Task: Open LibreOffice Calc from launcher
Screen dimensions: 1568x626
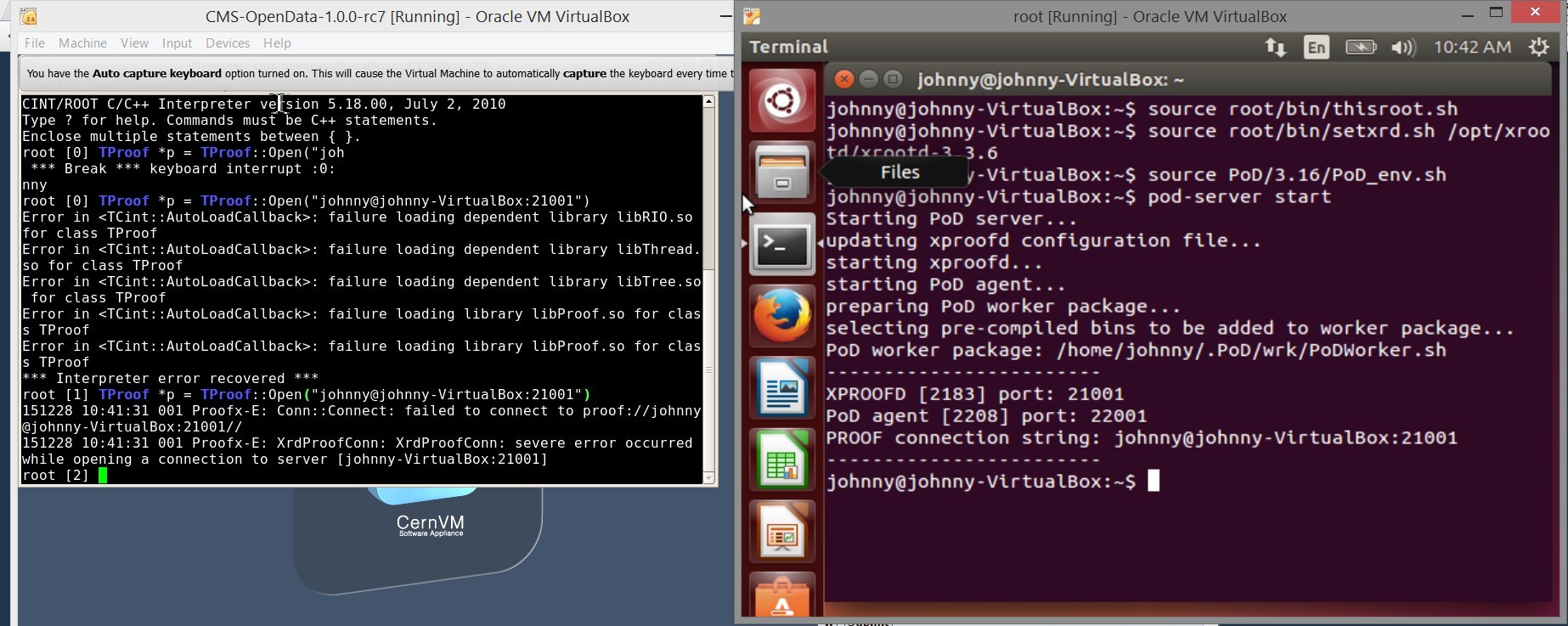Action: coord(781,460)
